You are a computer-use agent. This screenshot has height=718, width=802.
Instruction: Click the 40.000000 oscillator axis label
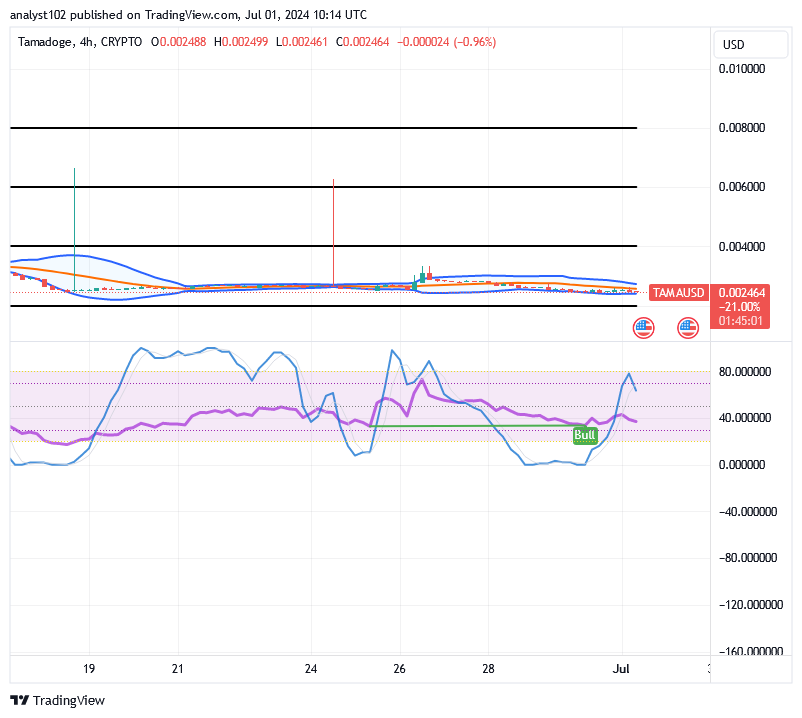745,418
